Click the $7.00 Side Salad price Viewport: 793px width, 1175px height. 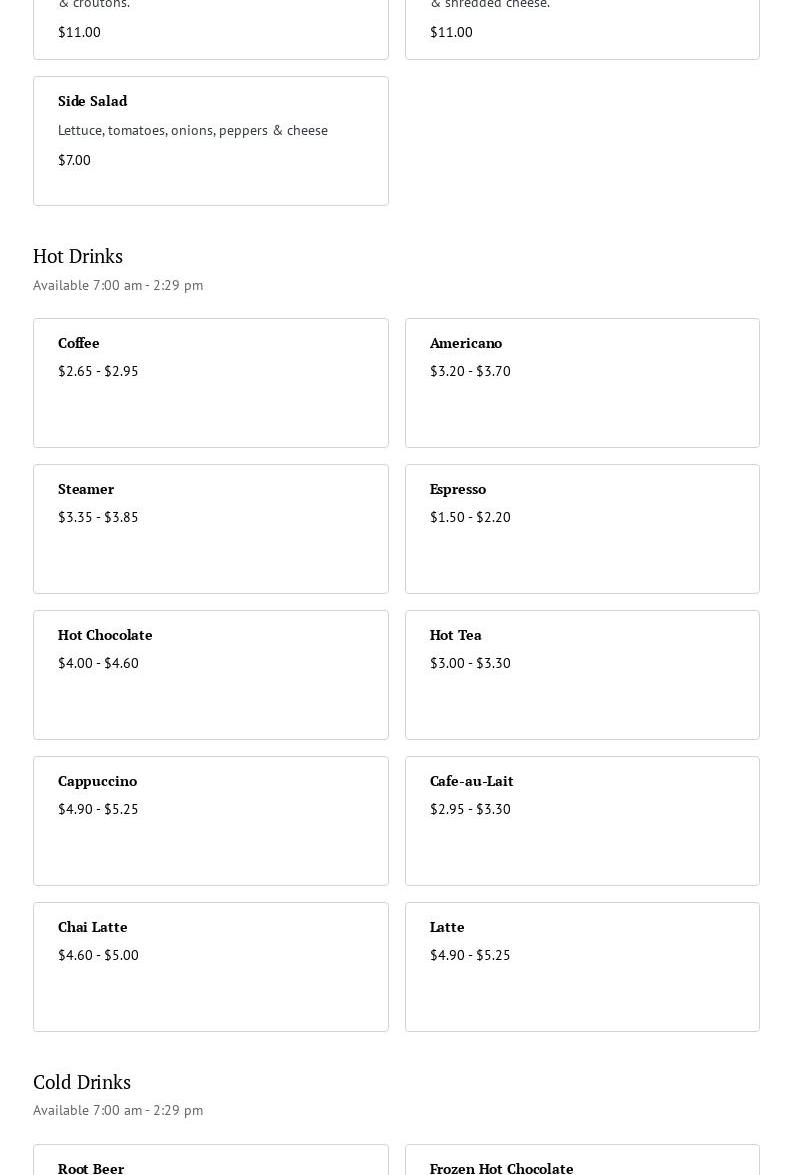[x=74, y=160]
